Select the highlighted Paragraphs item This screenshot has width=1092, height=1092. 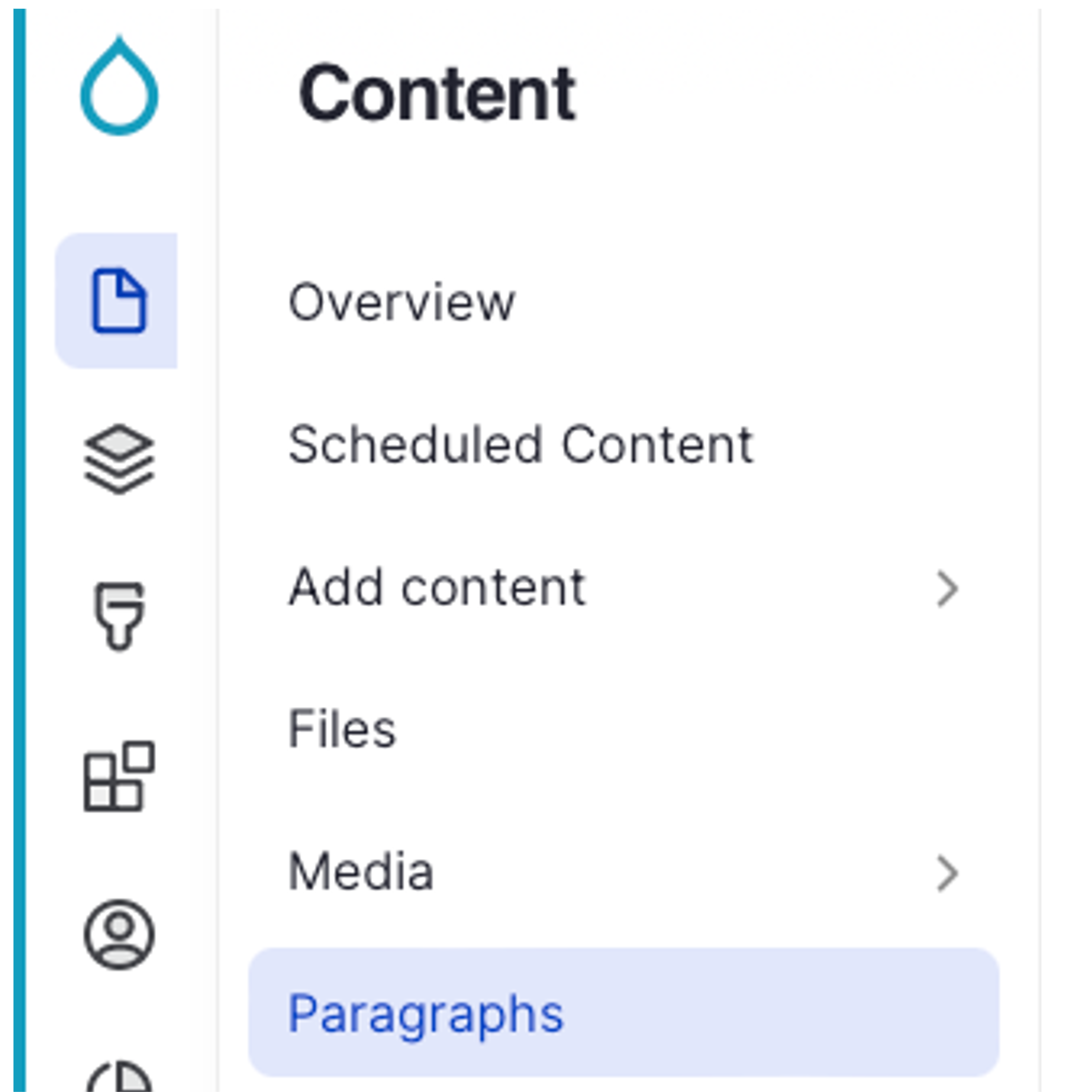click(x=425, y=1014)
